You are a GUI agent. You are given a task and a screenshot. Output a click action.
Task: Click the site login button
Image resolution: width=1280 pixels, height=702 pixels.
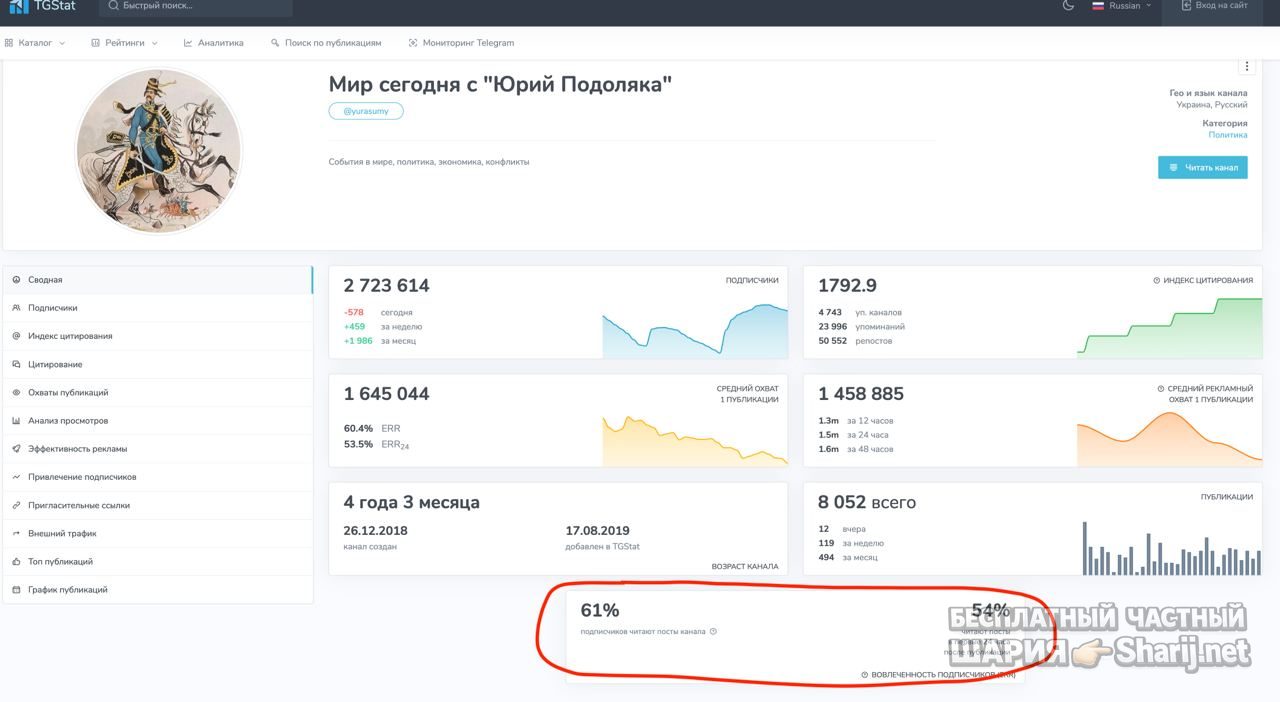point(1215,6)
